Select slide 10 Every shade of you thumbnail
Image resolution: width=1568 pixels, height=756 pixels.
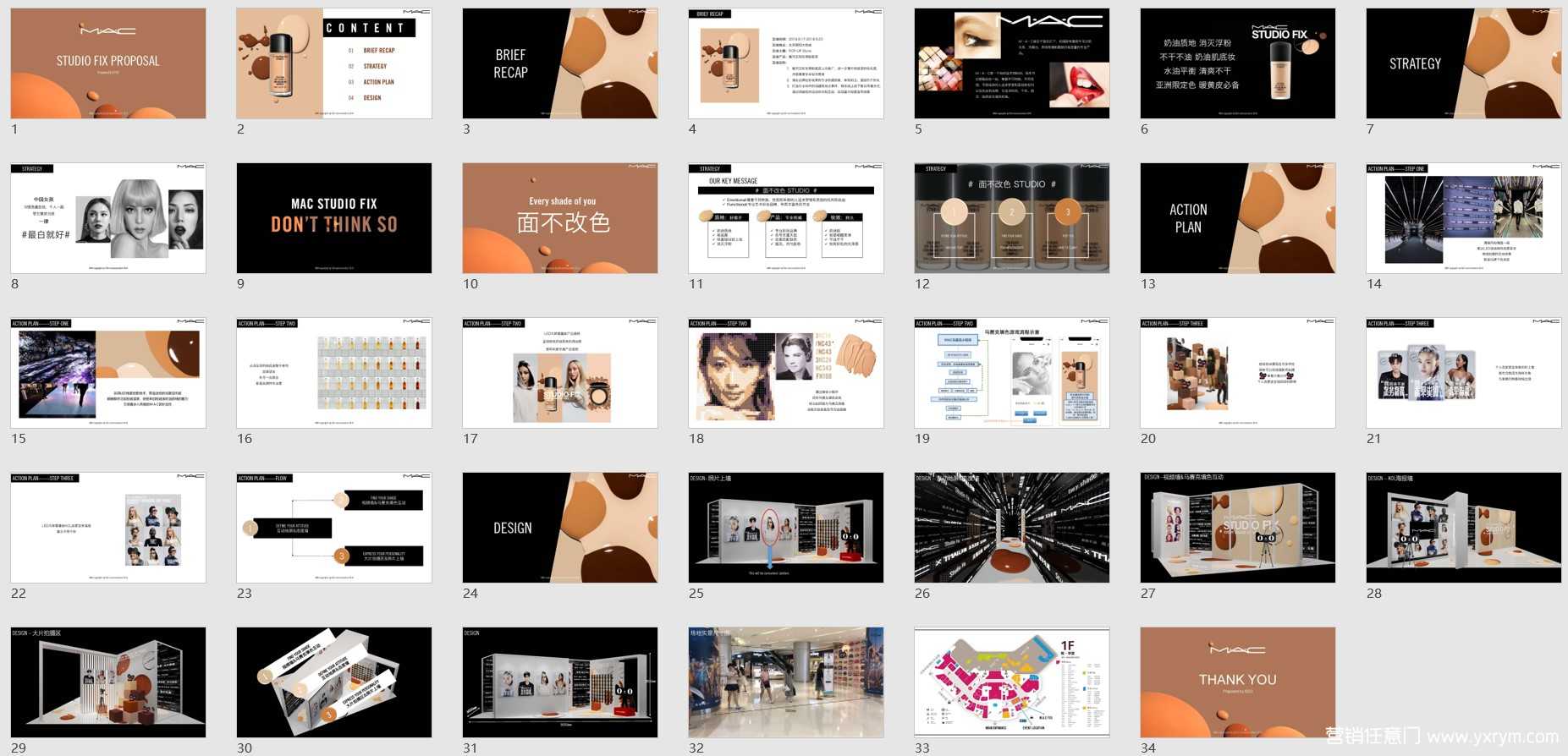(x=560, y=218)
